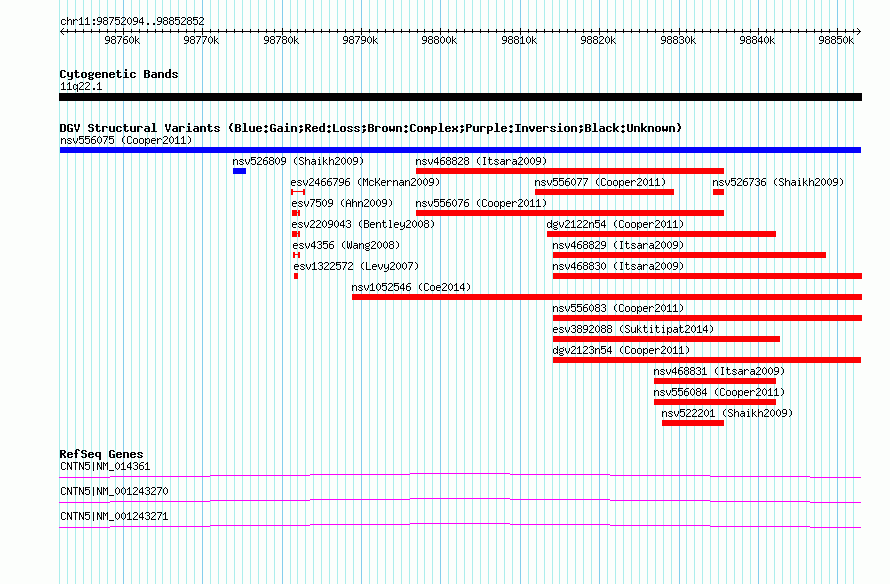Viewport: 890px width, 584px height.
Task: Click the red nsv522201 loss bar
Action: click(x=692, y=423)
